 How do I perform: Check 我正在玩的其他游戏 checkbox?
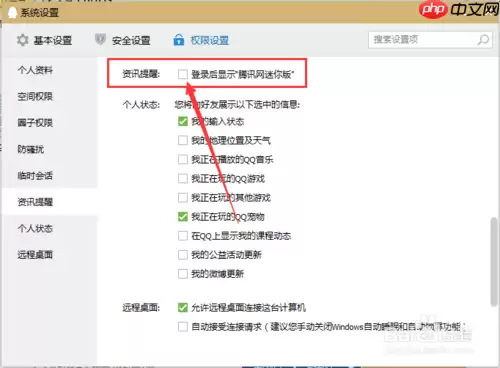coord(183,198)
